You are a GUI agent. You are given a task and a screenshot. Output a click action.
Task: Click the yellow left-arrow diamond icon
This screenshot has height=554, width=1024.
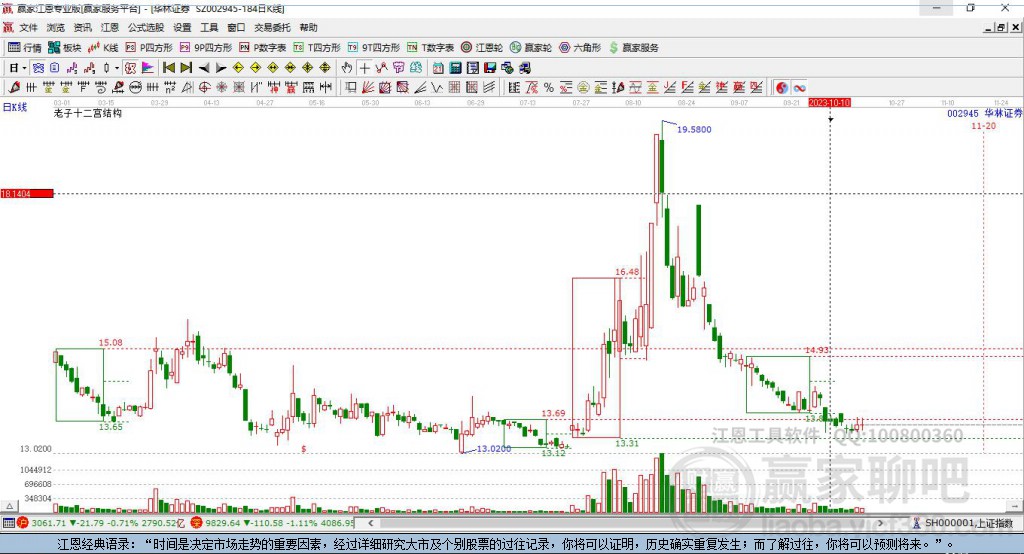238,68
